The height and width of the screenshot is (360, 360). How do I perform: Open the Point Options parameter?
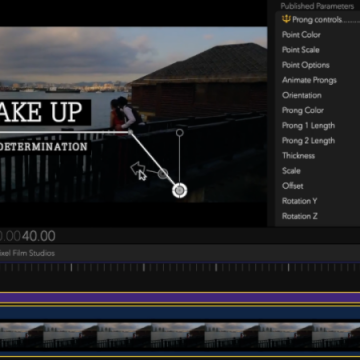click(305, 65)
